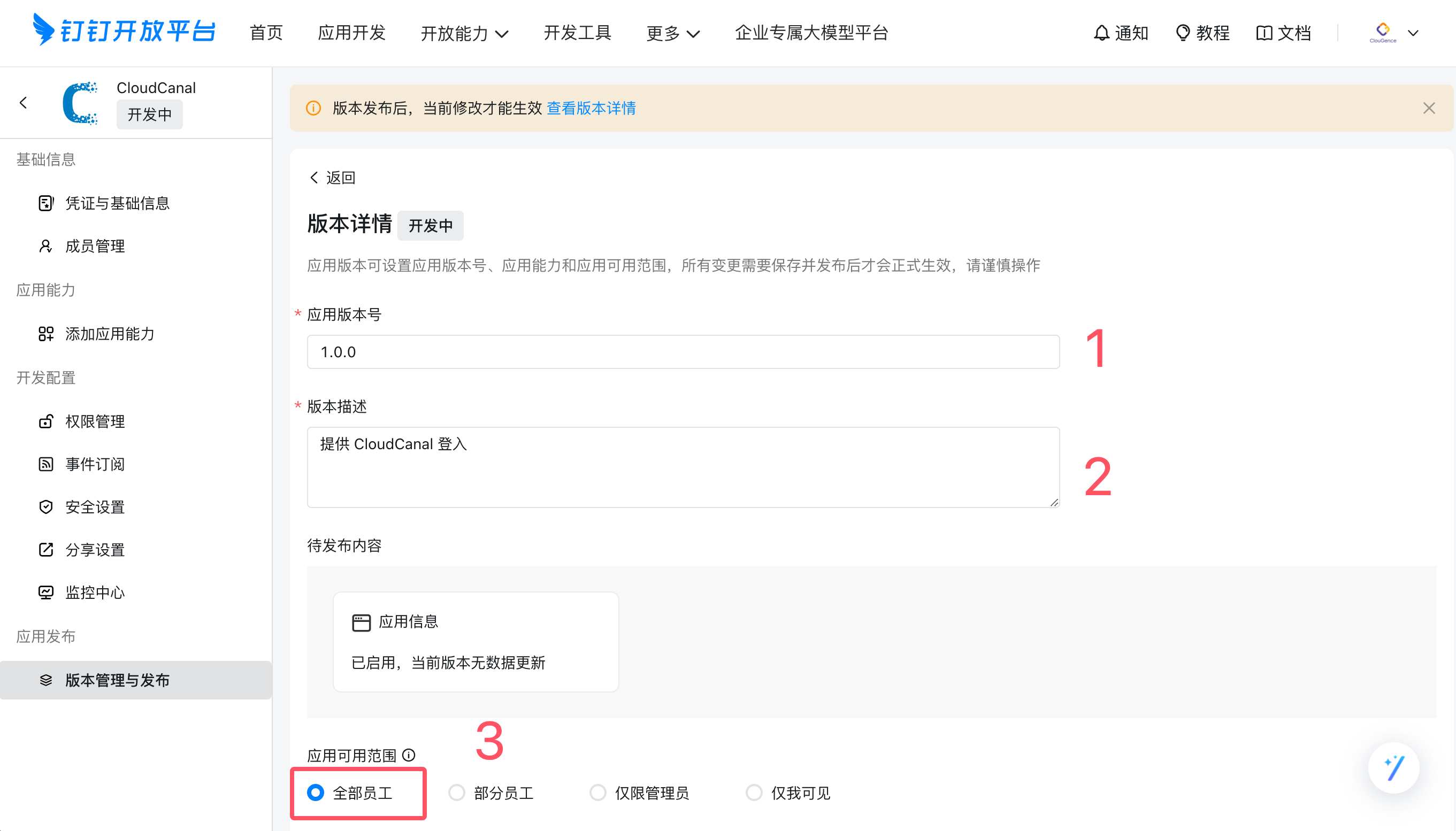This screenshot has height=831, width=1456.
Task: Open docs via book icon
Action: (1263, 33)
